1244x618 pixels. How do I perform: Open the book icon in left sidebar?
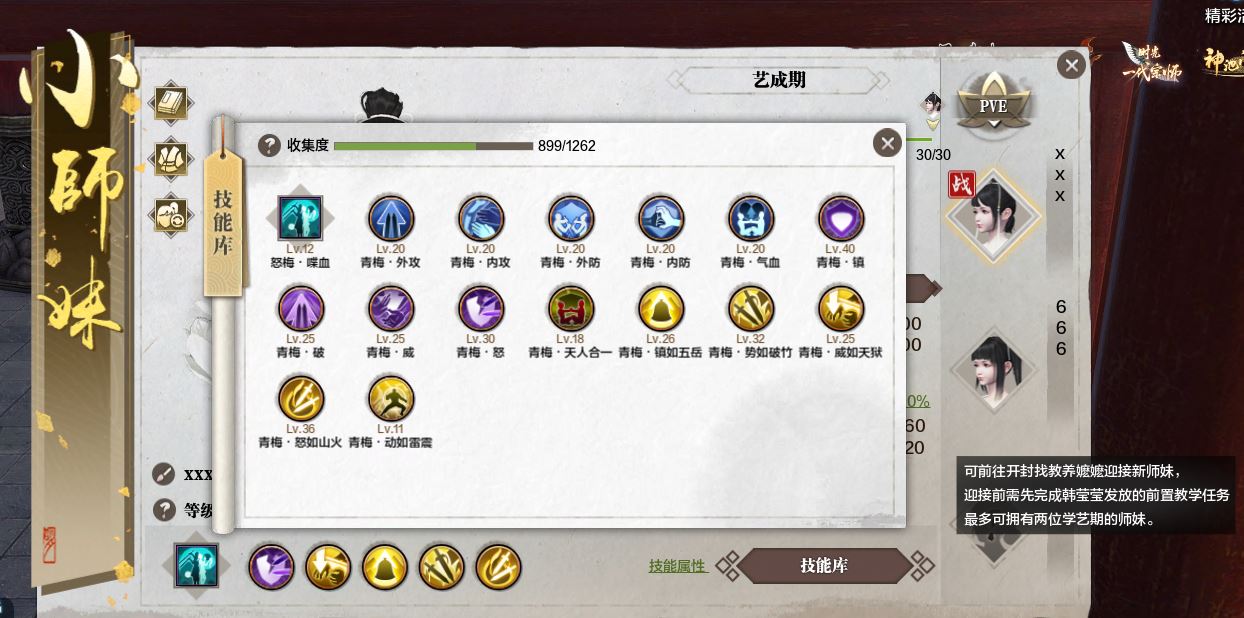pos(171,103)
